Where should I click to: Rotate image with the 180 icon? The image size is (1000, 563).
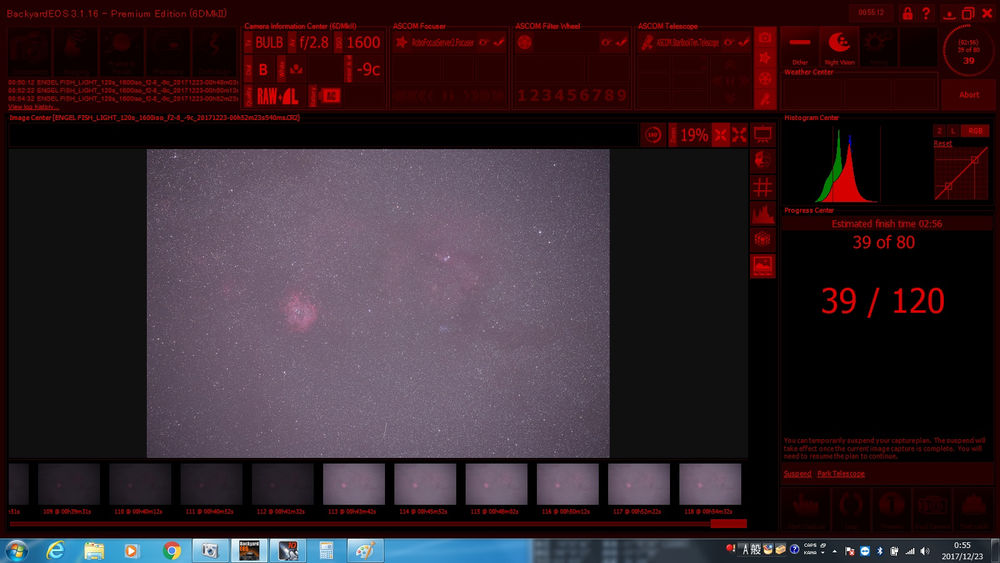coord(652,135)
